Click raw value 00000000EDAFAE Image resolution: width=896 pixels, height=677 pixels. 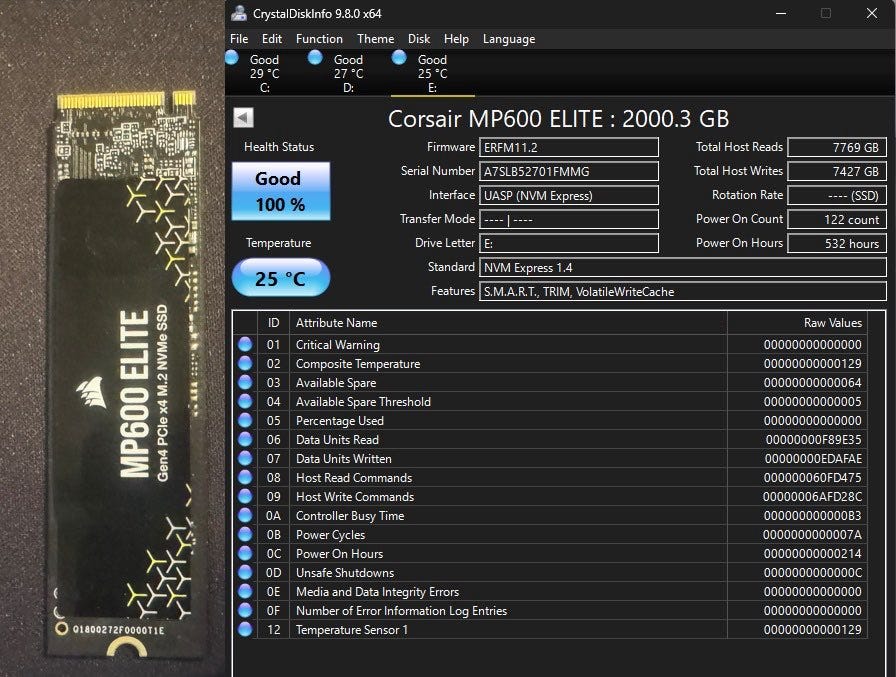(x=814, y=458)
